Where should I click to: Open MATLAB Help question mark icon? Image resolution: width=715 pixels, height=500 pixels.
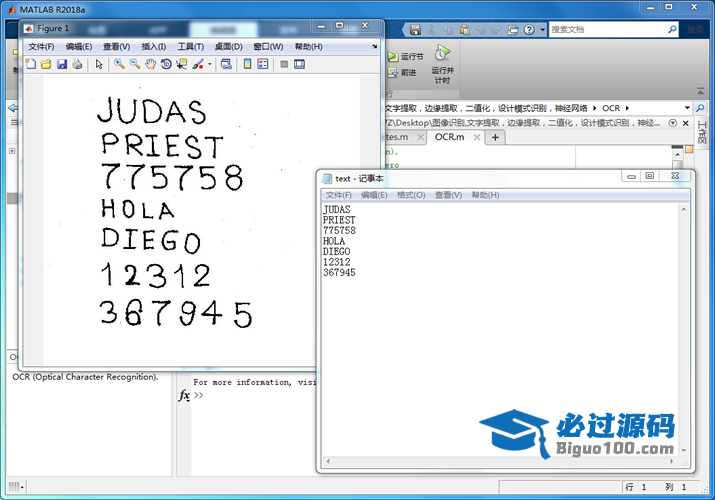tap(529, 30)
